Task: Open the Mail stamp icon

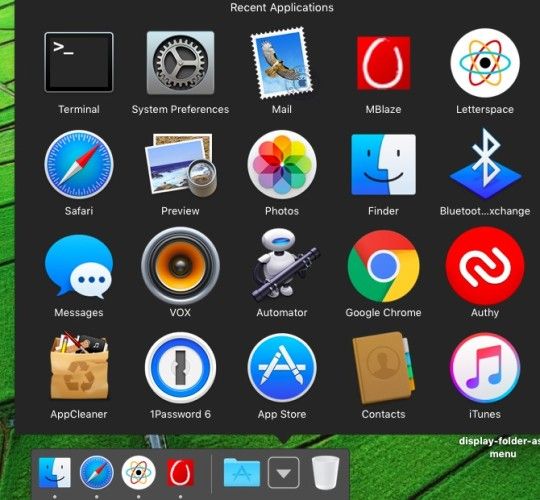Action: click(x=282, y=63)
